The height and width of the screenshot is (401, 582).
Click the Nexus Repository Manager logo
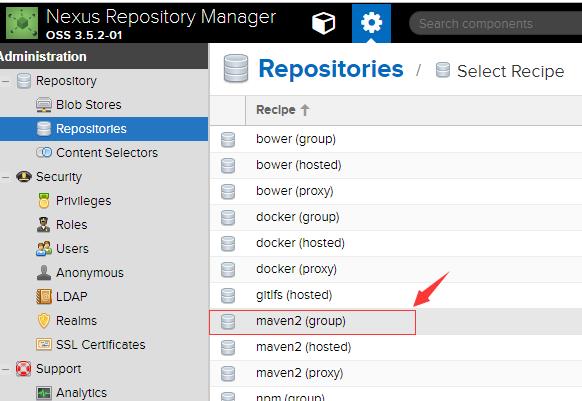(22, 23)
